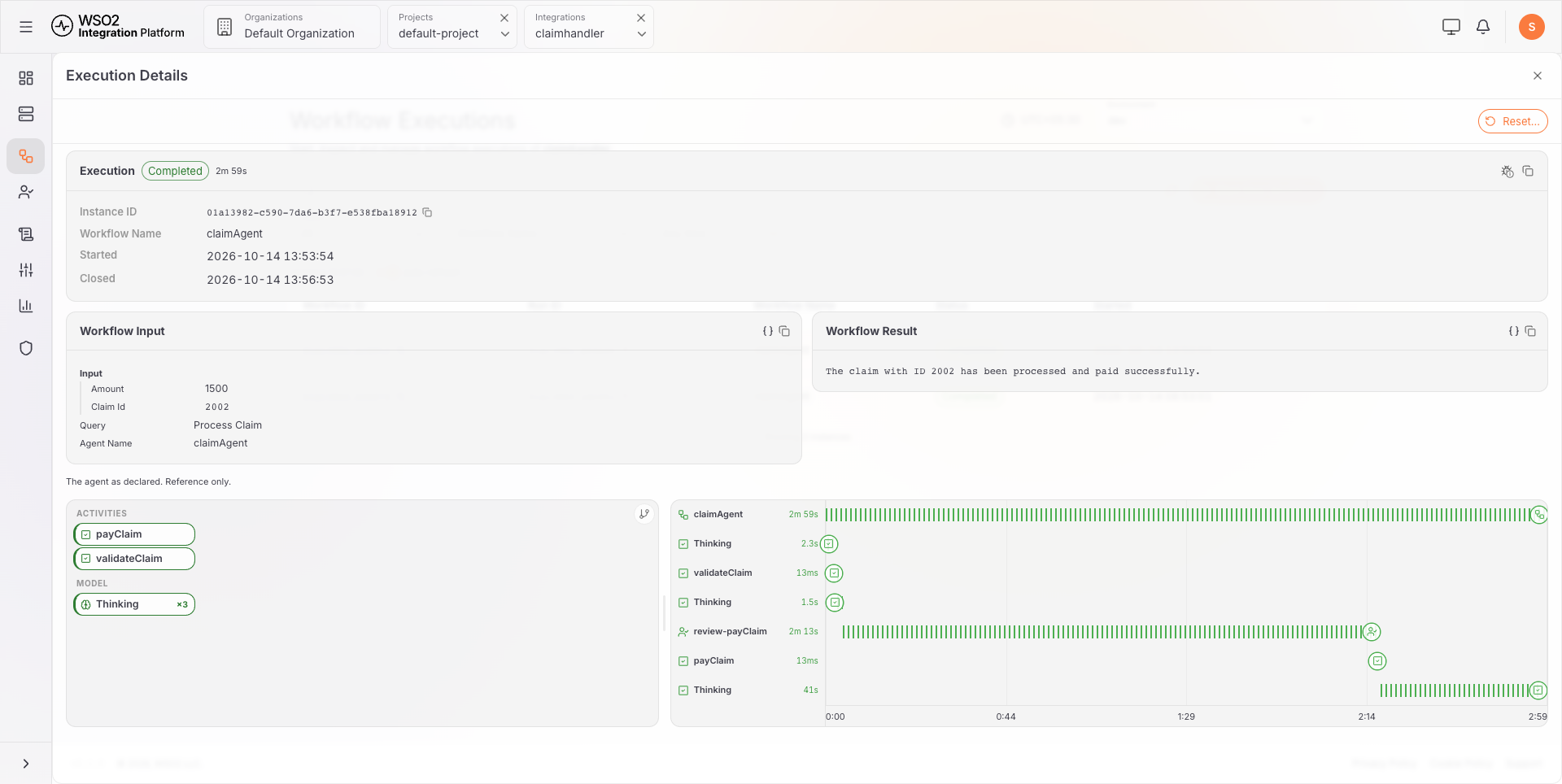1562x784 pixels.
Task: Copy the Instance ID value
Action: click(427, 212)
